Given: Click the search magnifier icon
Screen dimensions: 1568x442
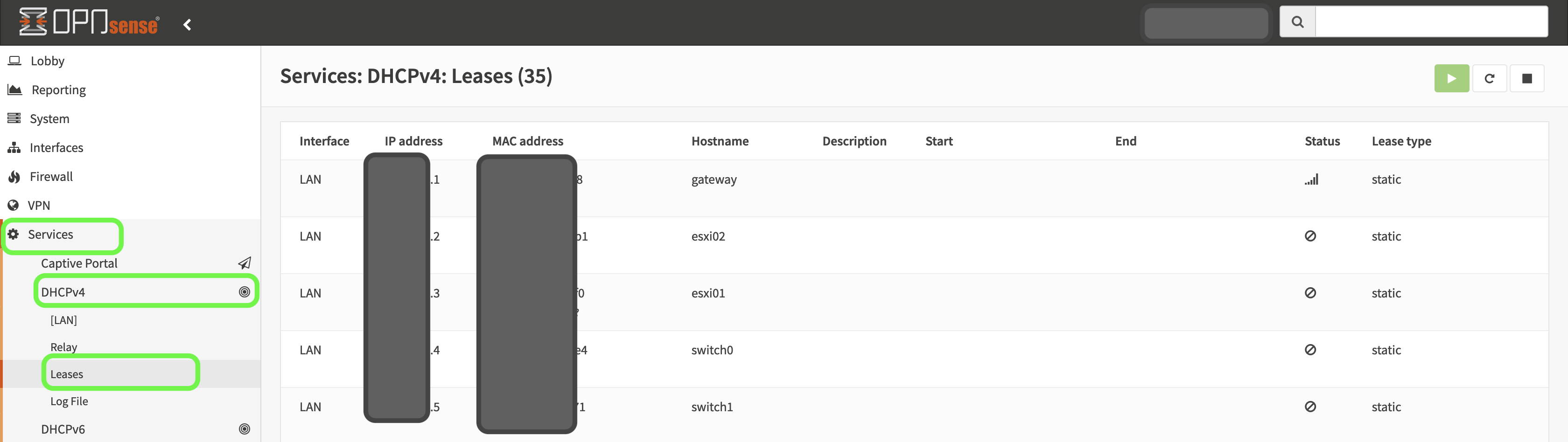Looking at the screenshot, I should (x=1297, y=22).
